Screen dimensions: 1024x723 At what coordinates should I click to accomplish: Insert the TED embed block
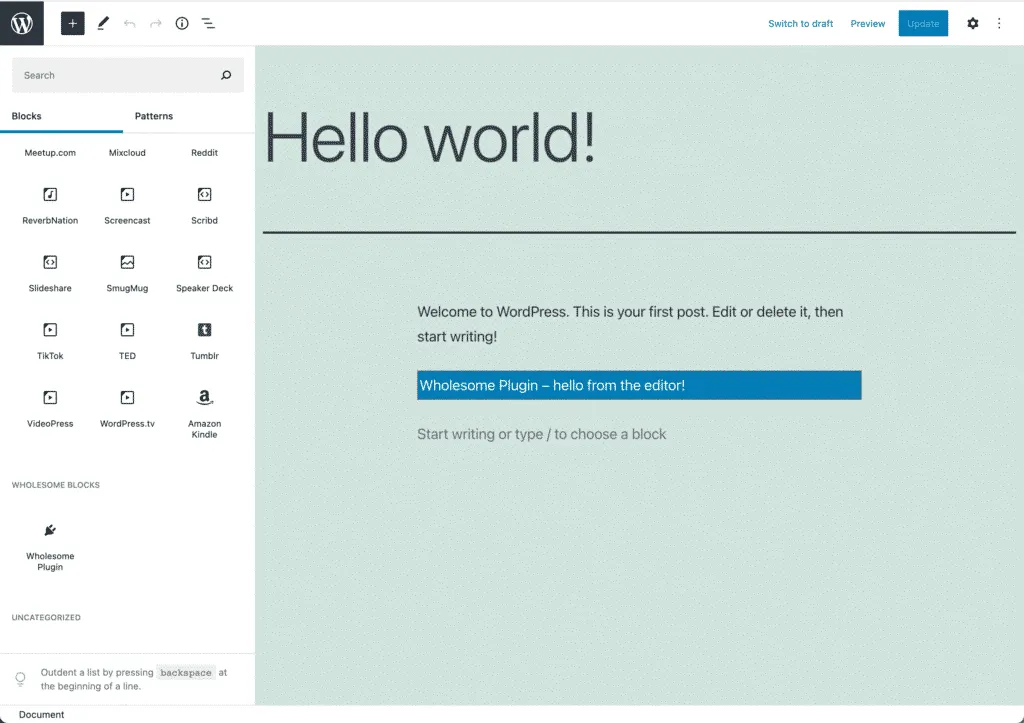pos(127,341)
